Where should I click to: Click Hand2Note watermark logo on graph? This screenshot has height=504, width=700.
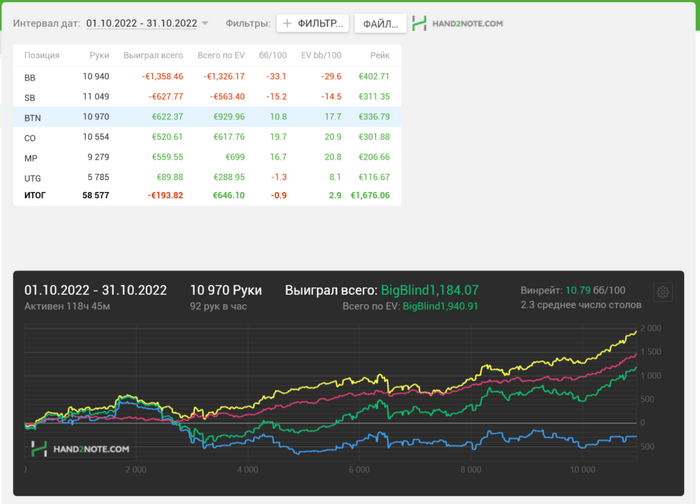click(x=79, y=449)
